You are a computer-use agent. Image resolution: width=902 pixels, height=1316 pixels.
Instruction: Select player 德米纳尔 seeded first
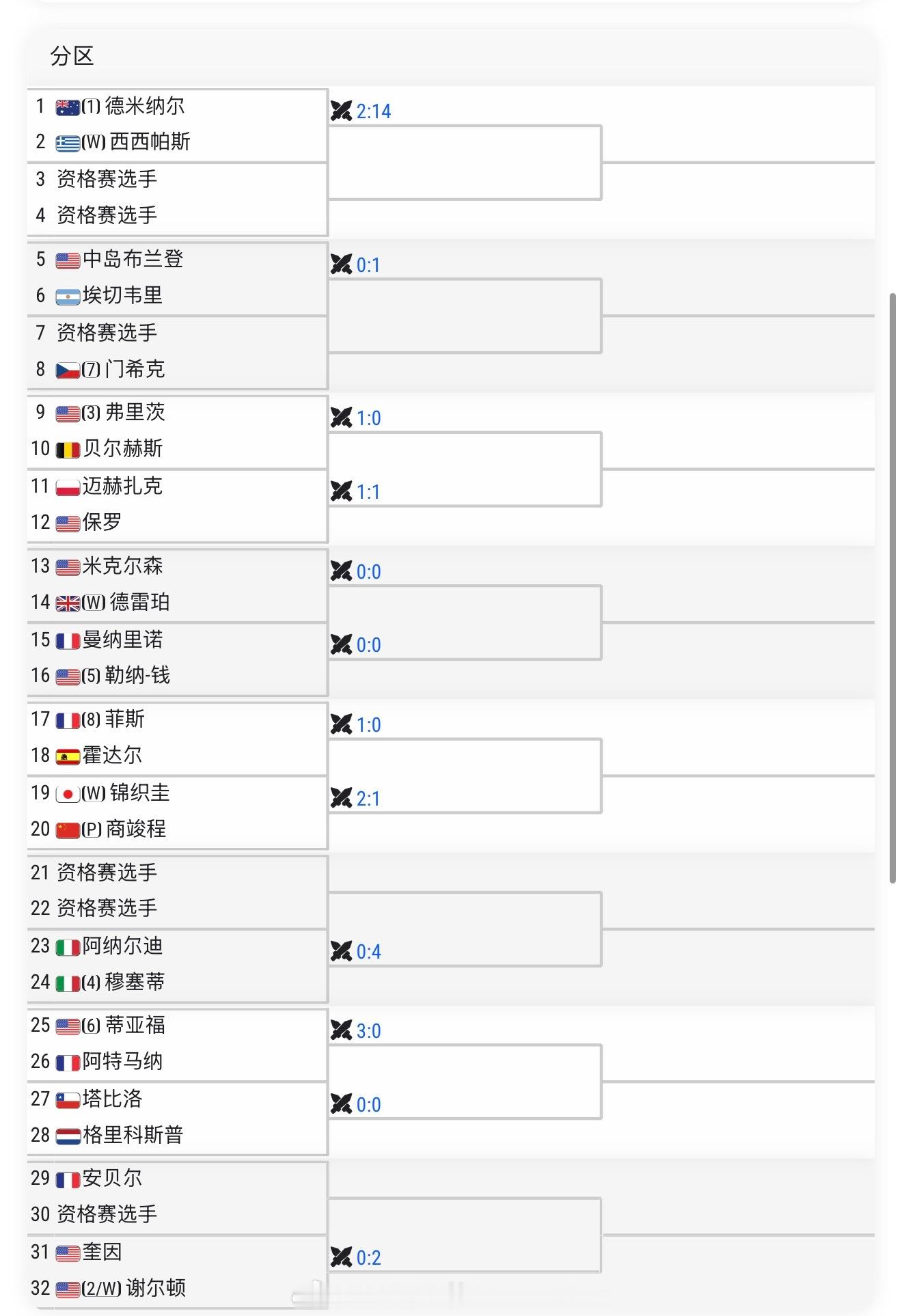144,106
